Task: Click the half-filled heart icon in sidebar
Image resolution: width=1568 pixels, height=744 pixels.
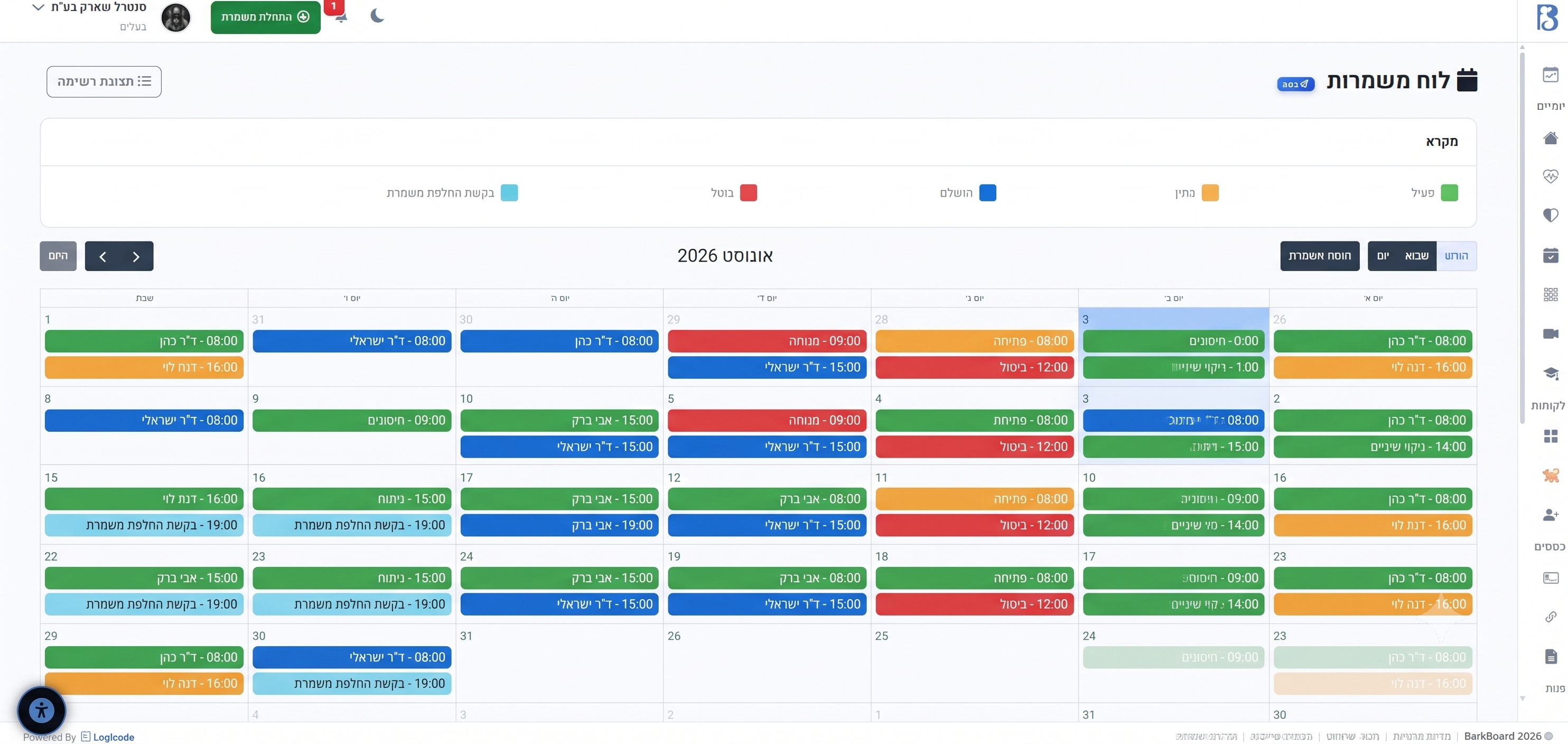Action: point(1551,215)
